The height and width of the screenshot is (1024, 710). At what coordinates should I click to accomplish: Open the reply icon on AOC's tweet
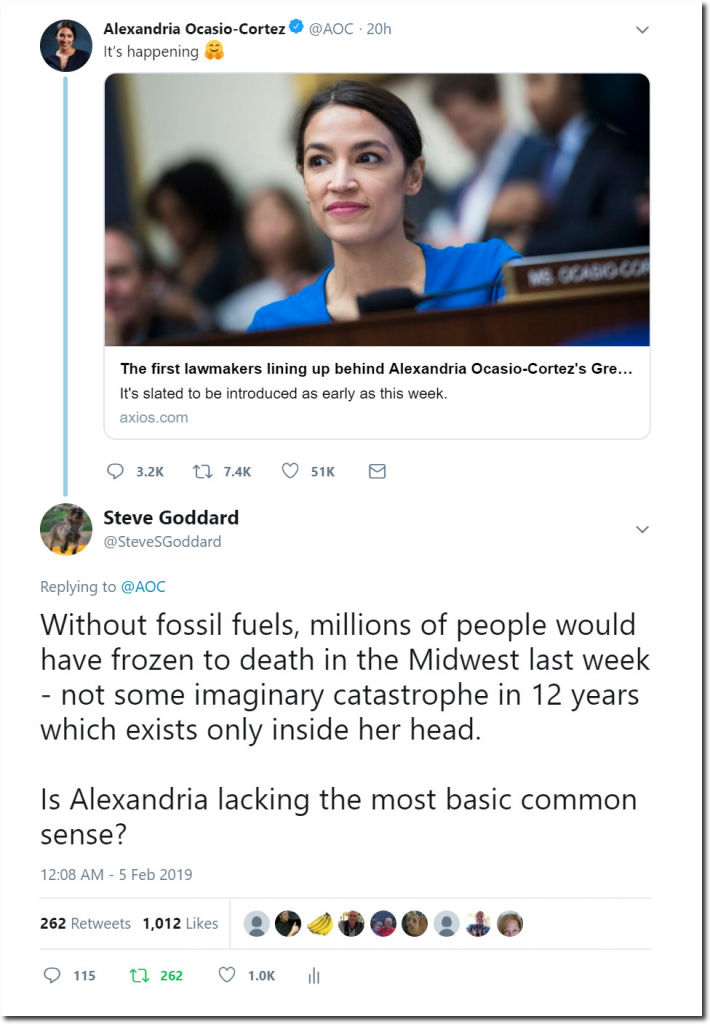[x=115, y=471]
